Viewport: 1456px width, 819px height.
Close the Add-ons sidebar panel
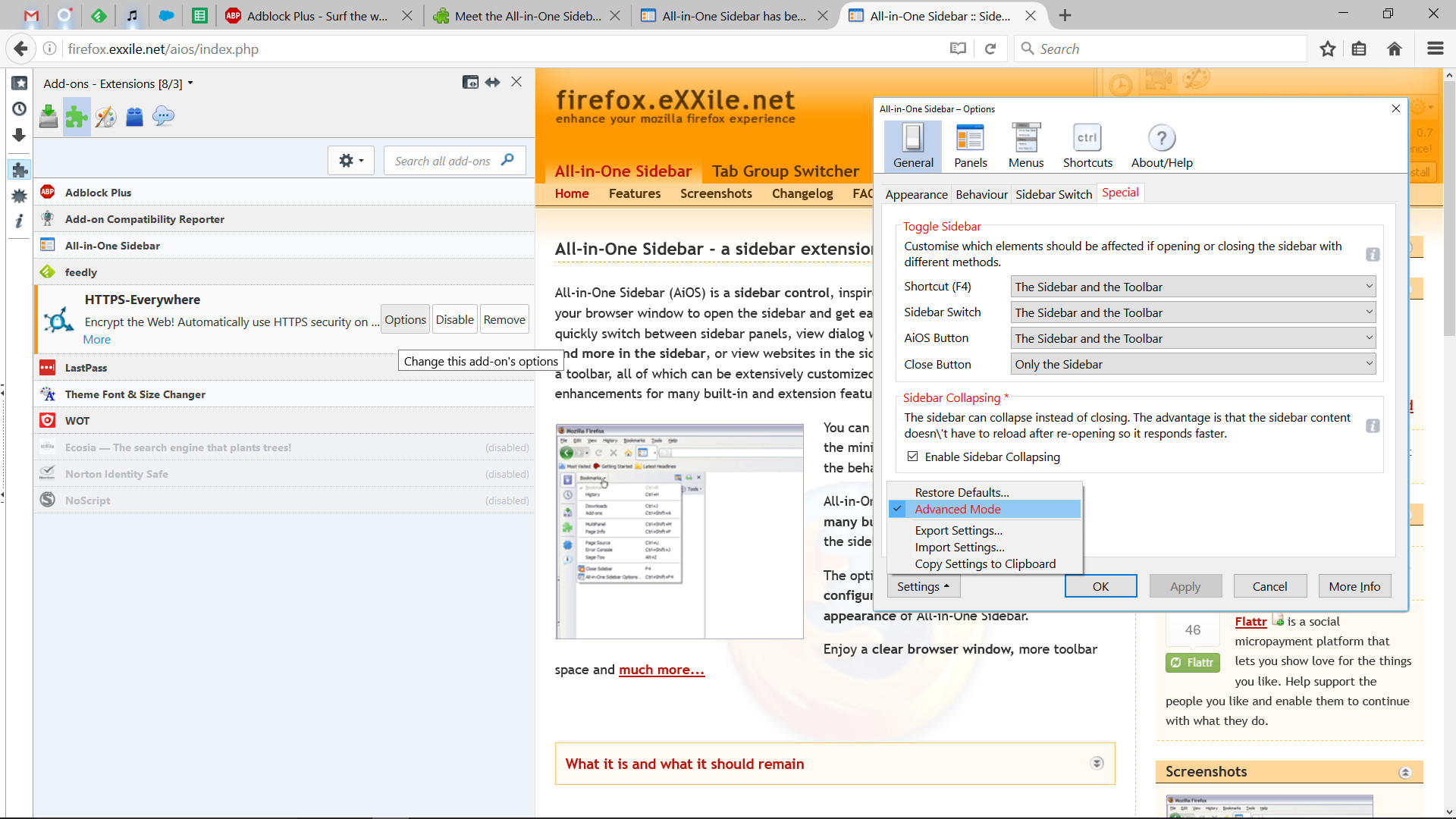click(516, 82)
